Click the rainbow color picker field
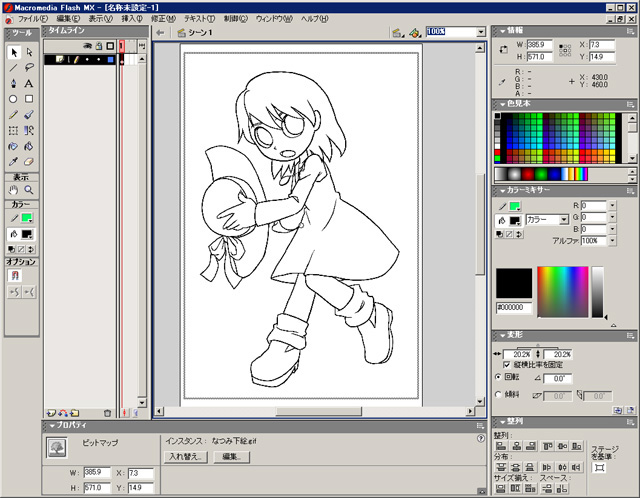 (562, 292)
